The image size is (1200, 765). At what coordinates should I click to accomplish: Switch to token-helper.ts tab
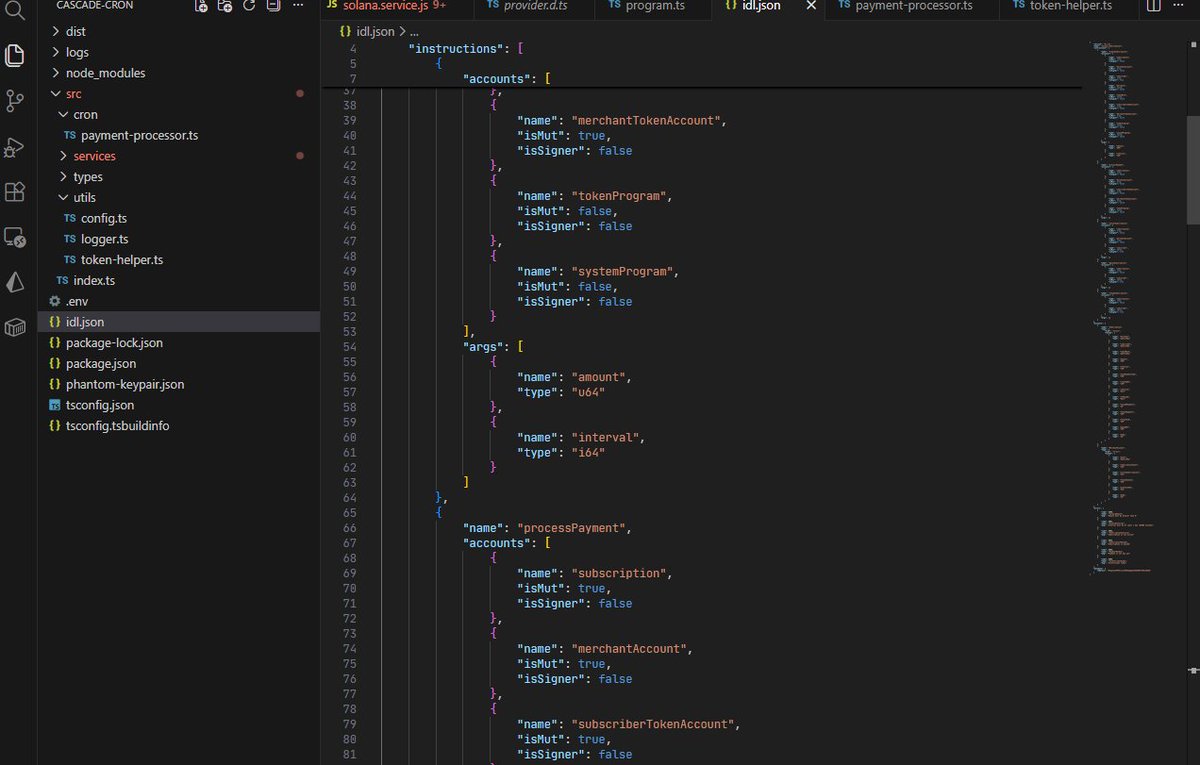(1068, 6)
